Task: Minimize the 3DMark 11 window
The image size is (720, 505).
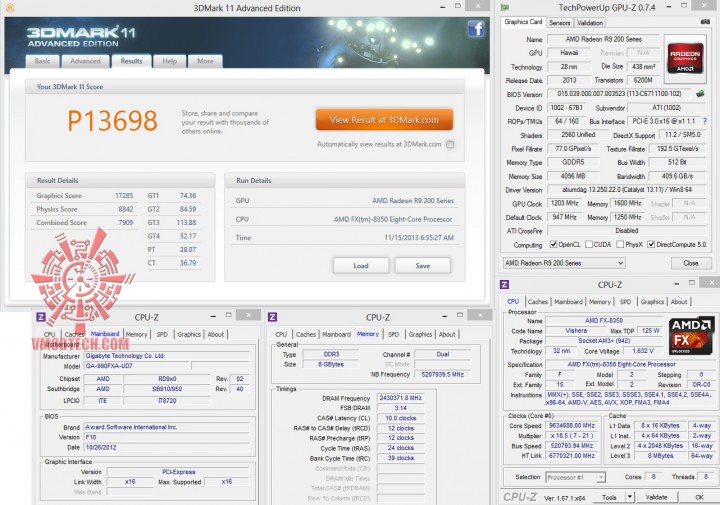Action: click(442, 8)
